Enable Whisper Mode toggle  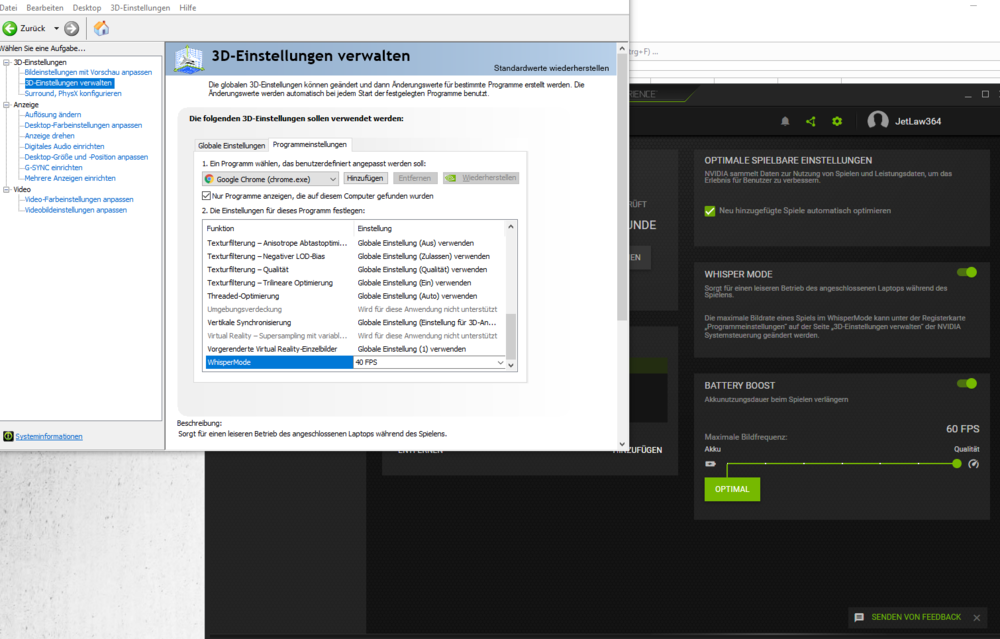click(x=966, y=271)
